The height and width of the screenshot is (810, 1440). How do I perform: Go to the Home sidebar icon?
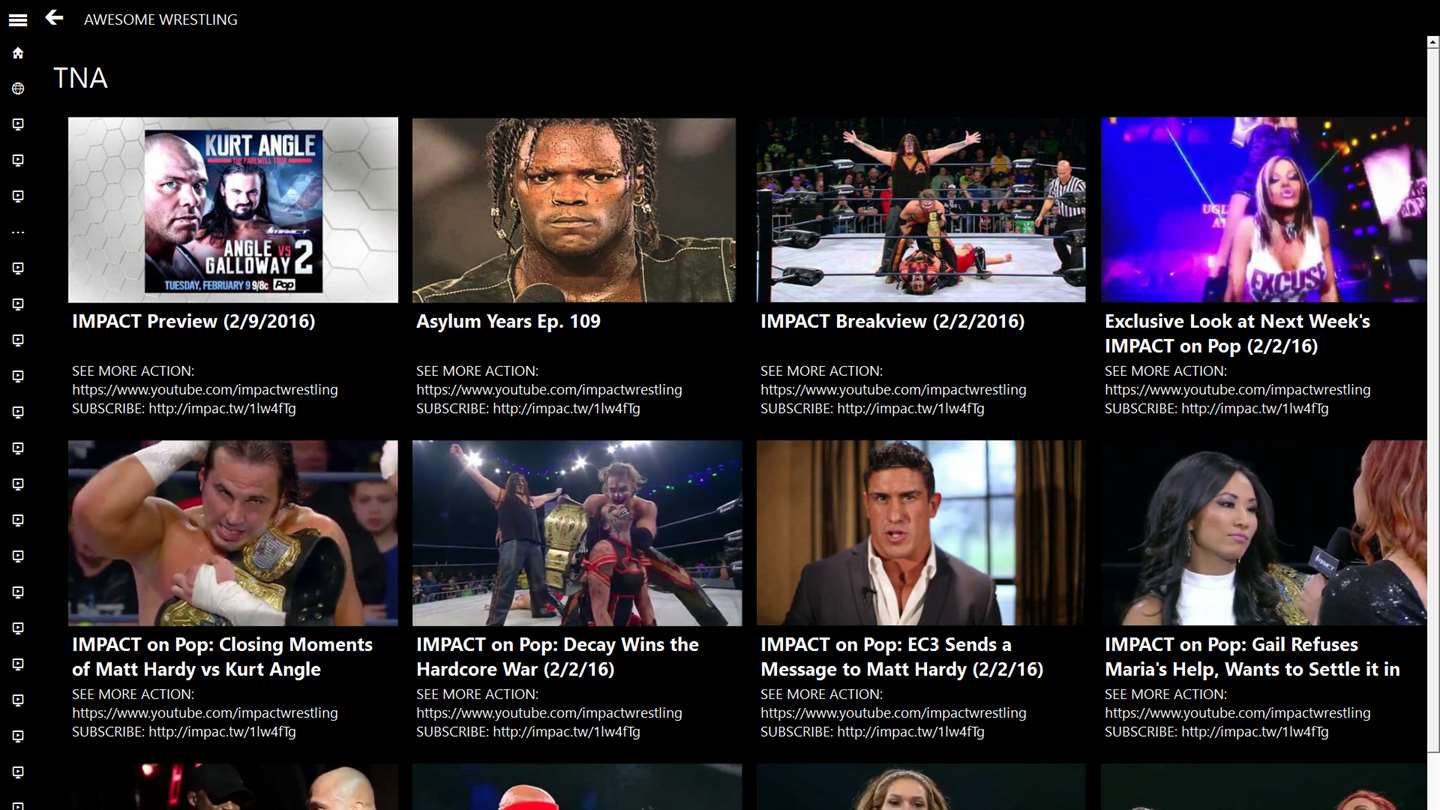[18, 53]
